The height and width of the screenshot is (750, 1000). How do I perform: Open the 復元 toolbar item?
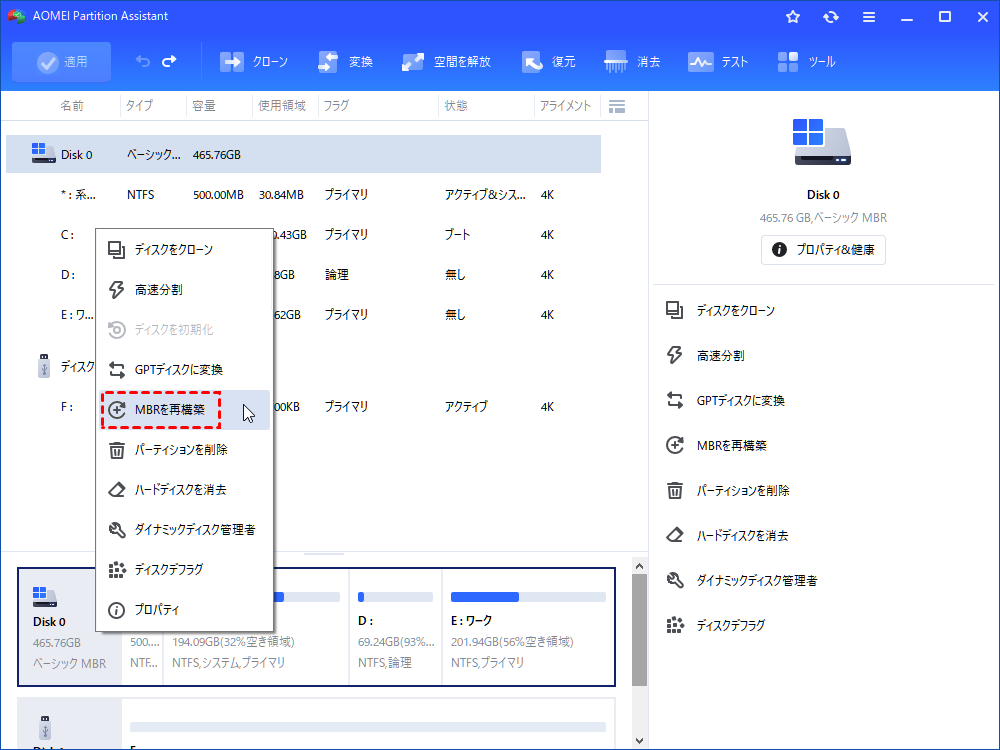(x=548, y=62)
